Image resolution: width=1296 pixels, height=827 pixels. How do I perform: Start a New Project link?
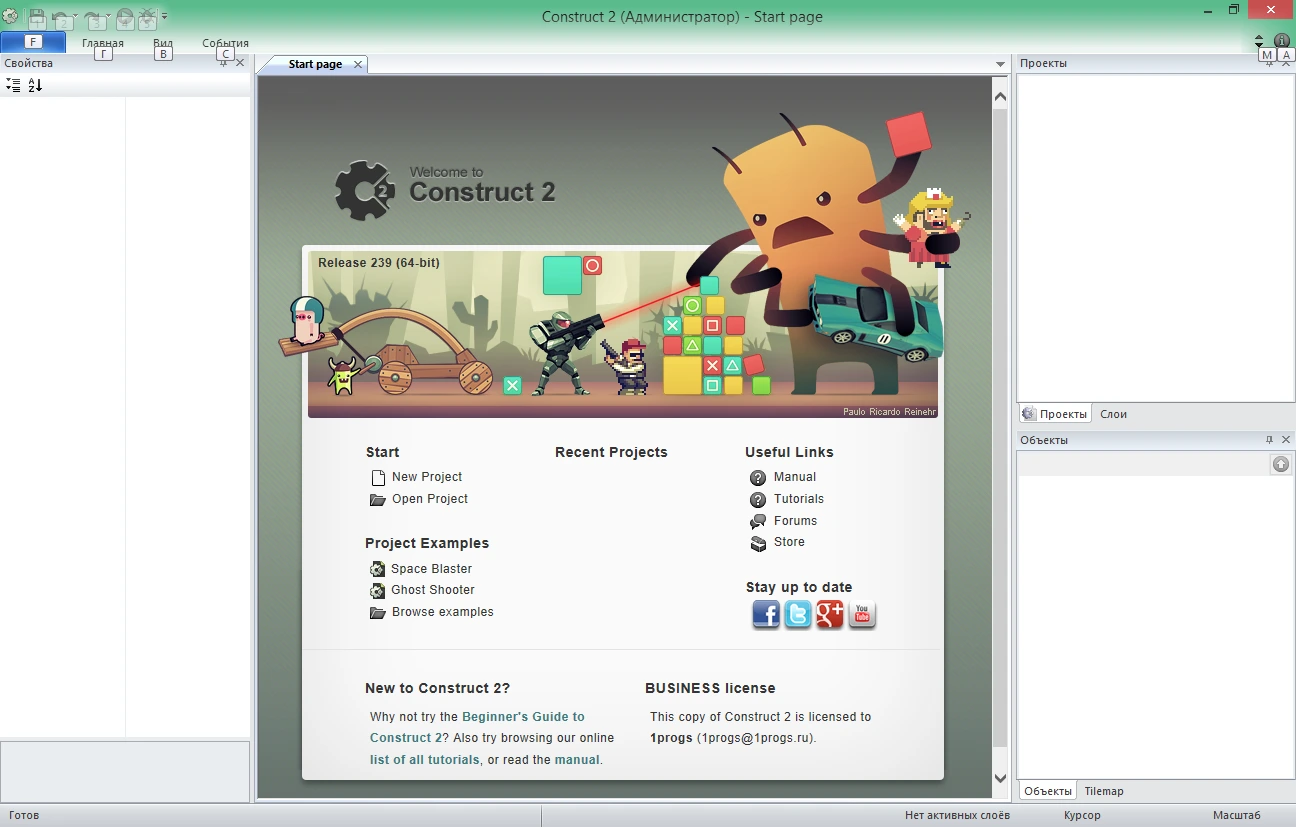coord(427,477)
